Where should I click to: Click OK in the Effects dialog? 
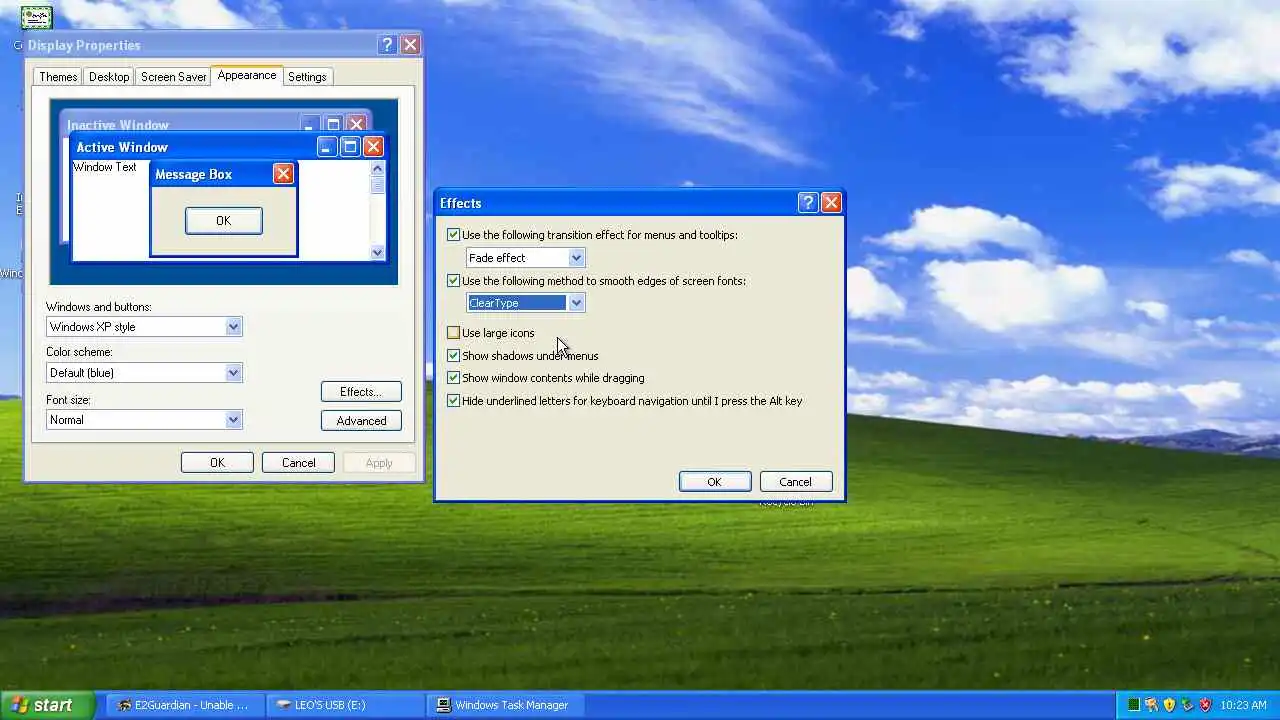tap(715, 482)
